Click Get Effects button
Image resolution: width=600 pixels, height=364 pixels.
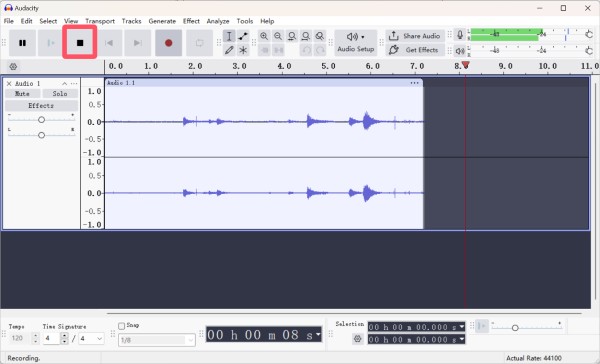415,50
